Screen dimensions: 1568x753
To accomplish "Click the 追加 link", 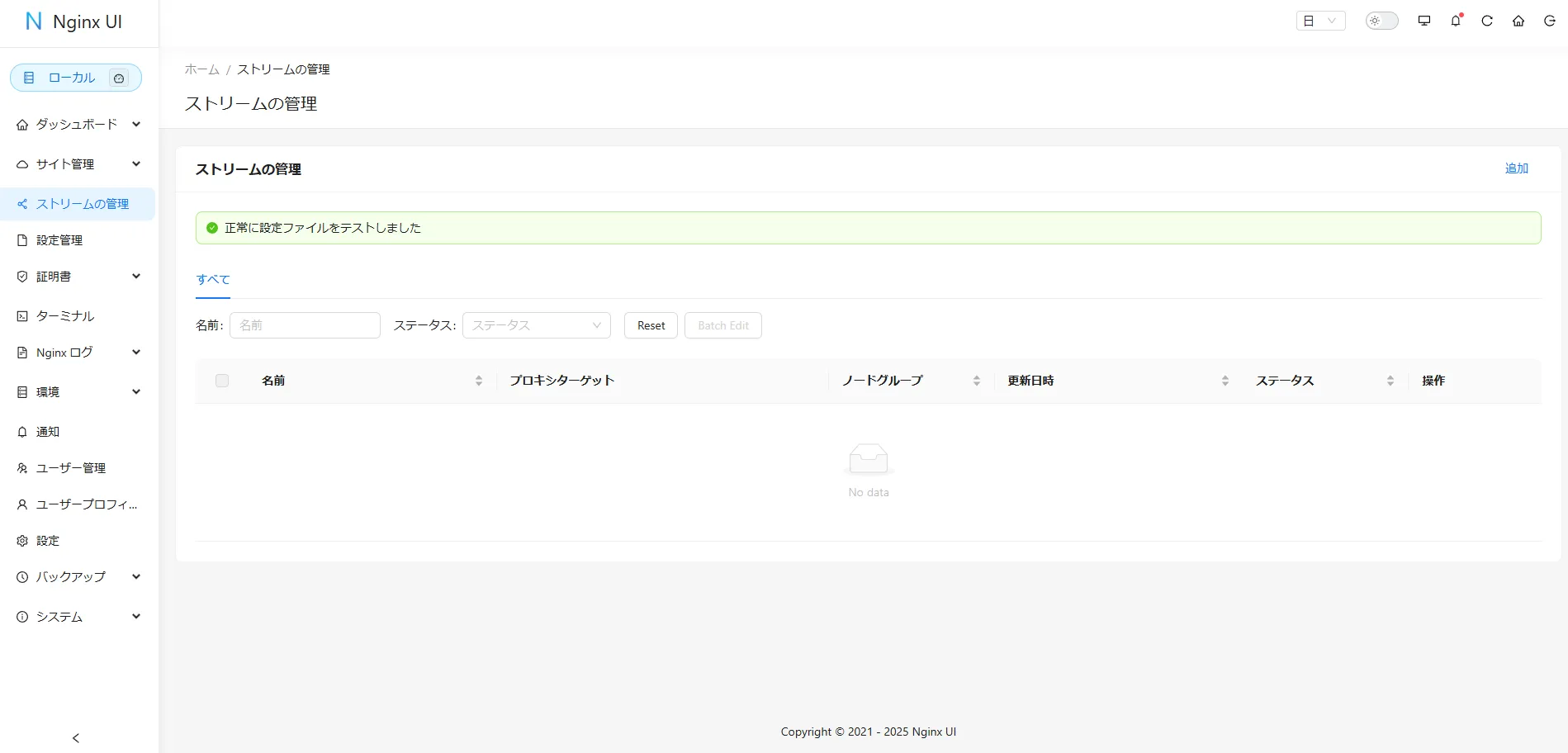I will click(1517, 168).
